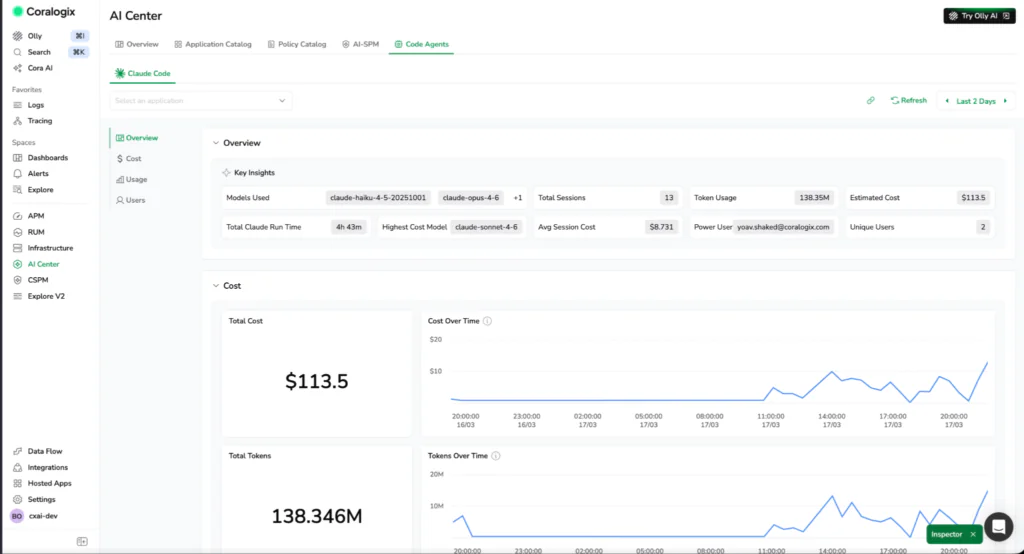The height and width of the screenshot is (554, 1024).
Task: Open the Integrations sidebar item
Action: 47,468
